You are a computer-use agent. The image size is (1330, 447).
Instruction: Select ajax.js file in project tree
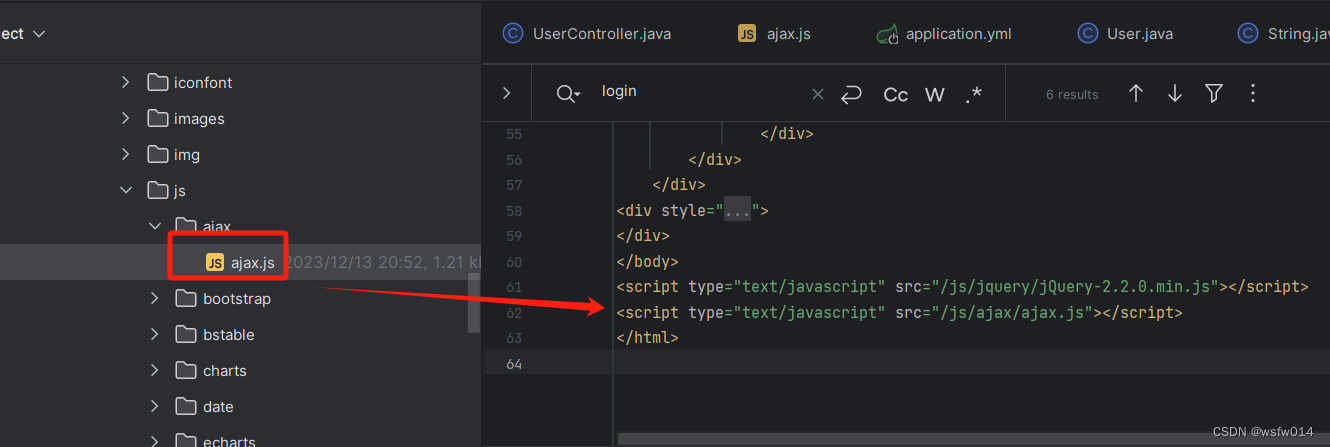point(252,262)
